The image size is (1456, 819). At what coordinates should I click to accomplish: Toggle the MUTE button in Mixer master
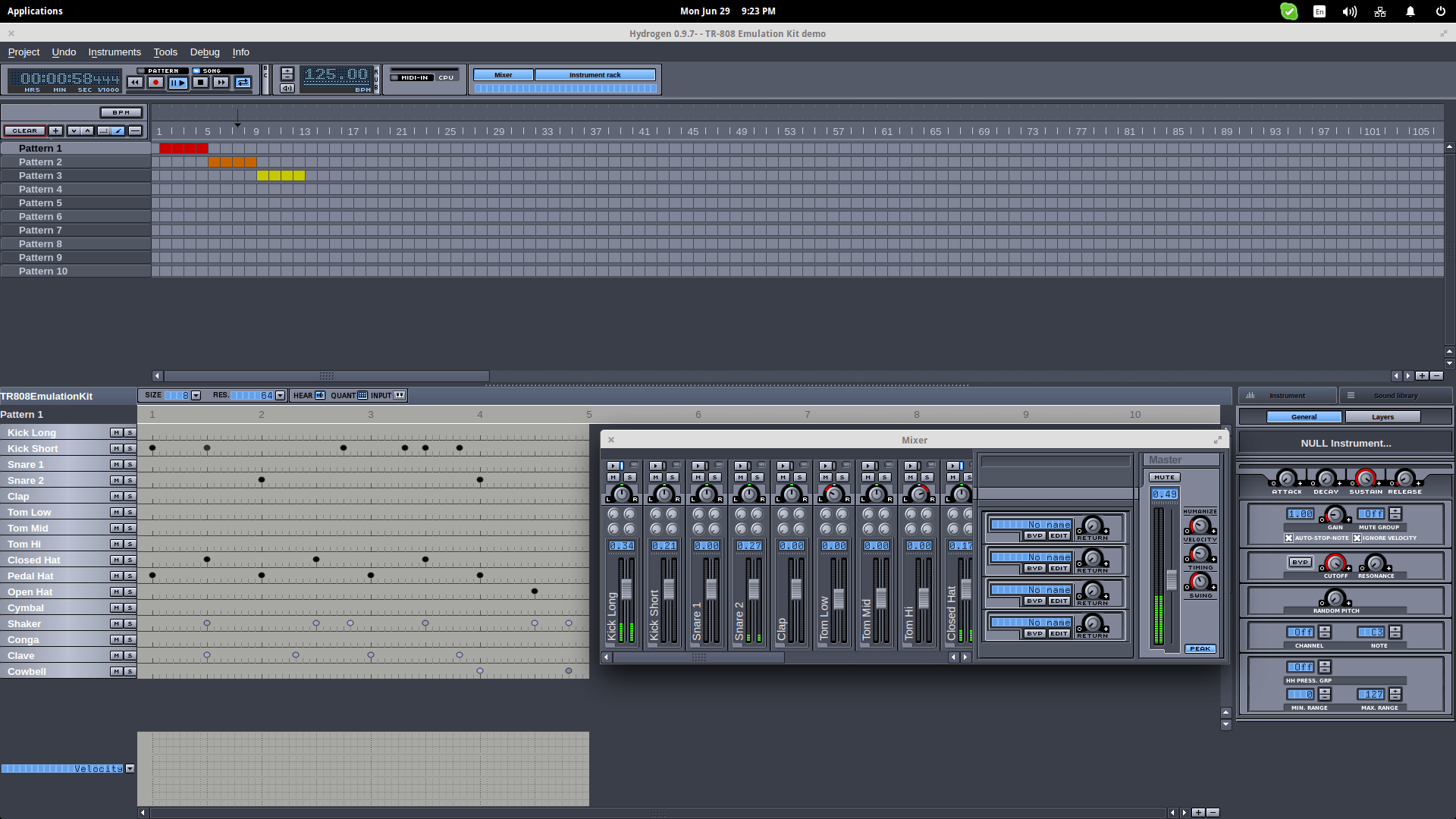pyautogui.click(x=1165, y=477)
